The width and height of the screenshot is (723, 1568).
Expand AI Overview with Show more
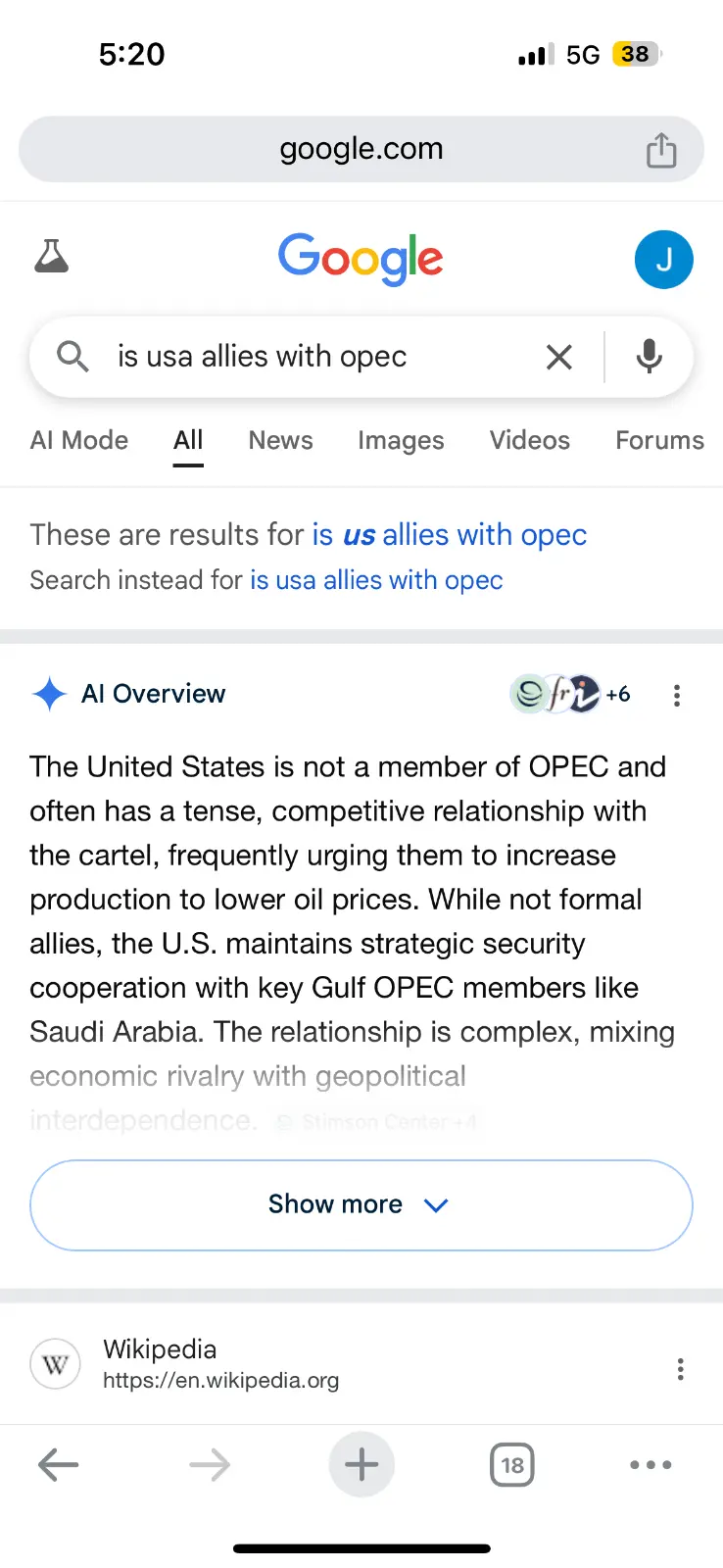tap(361, 1204)
